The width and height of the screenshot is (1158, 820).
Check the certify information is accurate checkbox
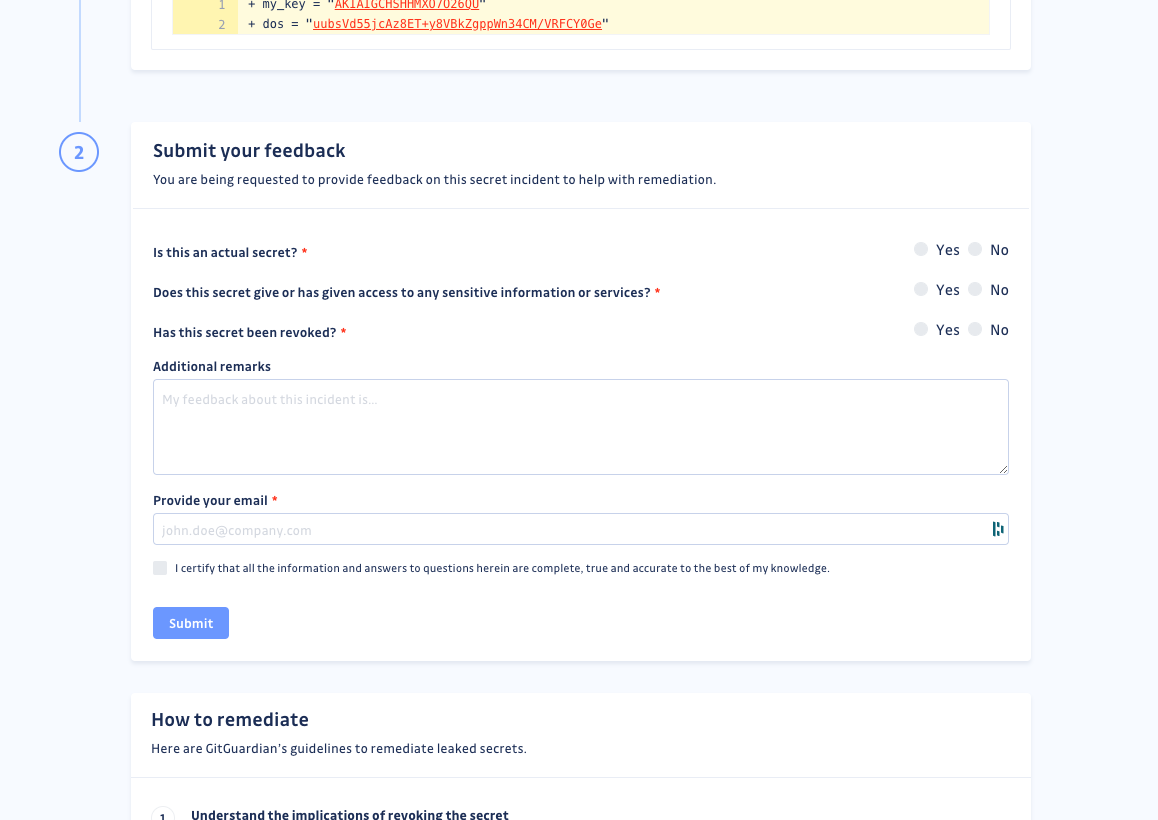(x=160, y=568)
